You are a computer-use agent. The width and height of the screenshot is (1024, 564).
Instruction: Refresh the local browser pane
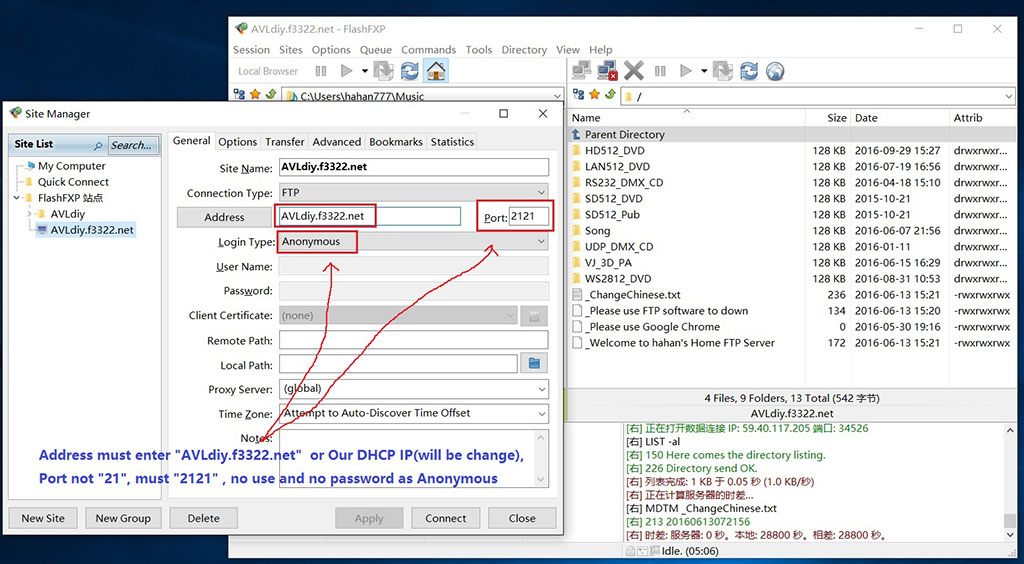coord(409,70)
